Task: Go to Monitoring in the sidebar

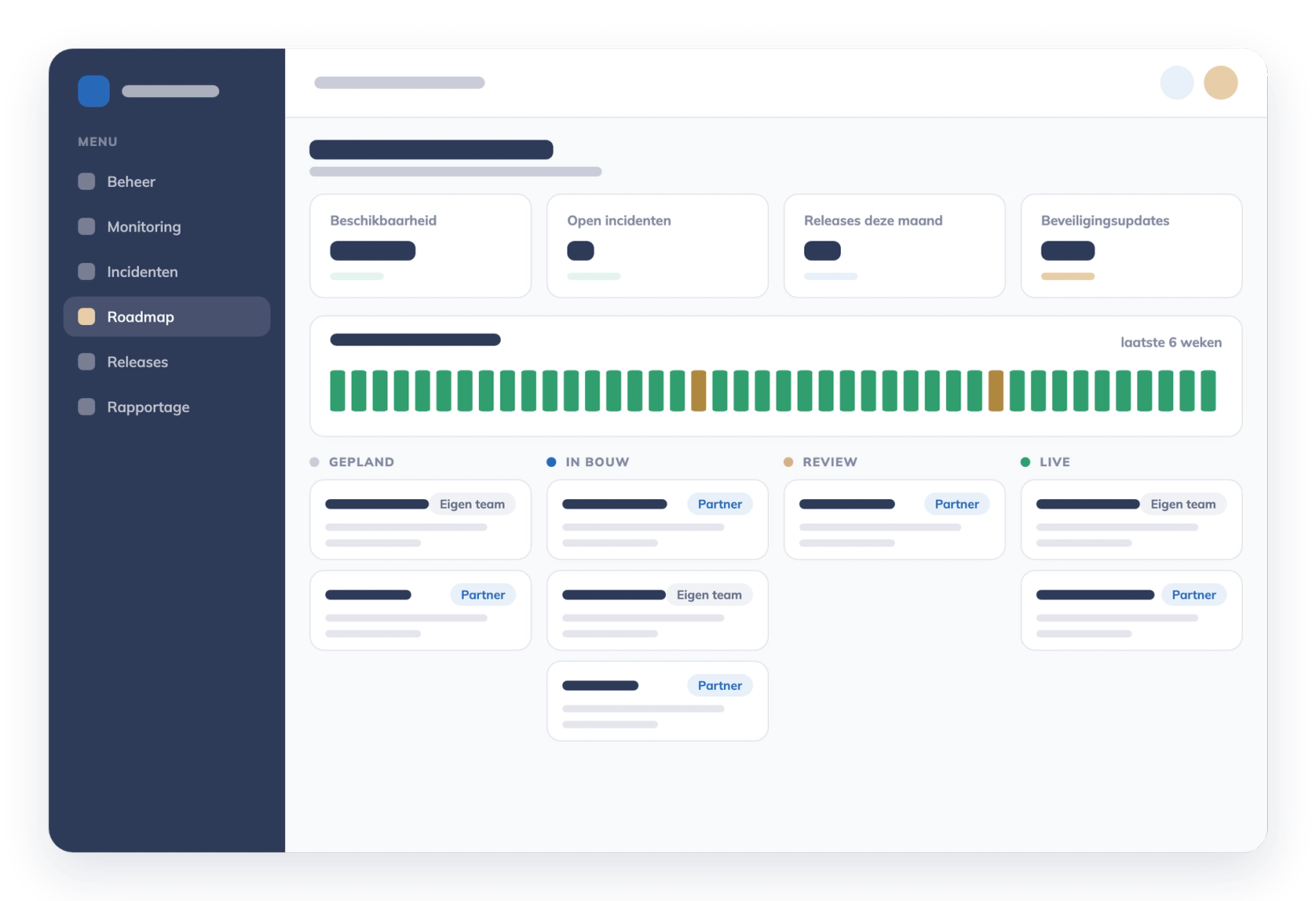Action: (x=166, y=226)
